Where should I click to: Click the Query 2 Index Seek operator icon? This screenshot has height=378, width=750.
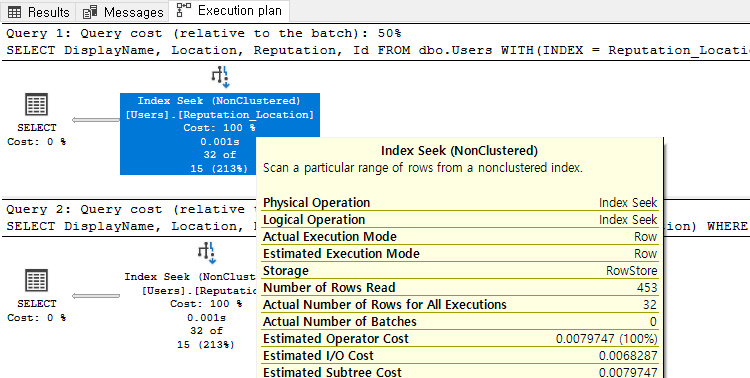[207, 253]
